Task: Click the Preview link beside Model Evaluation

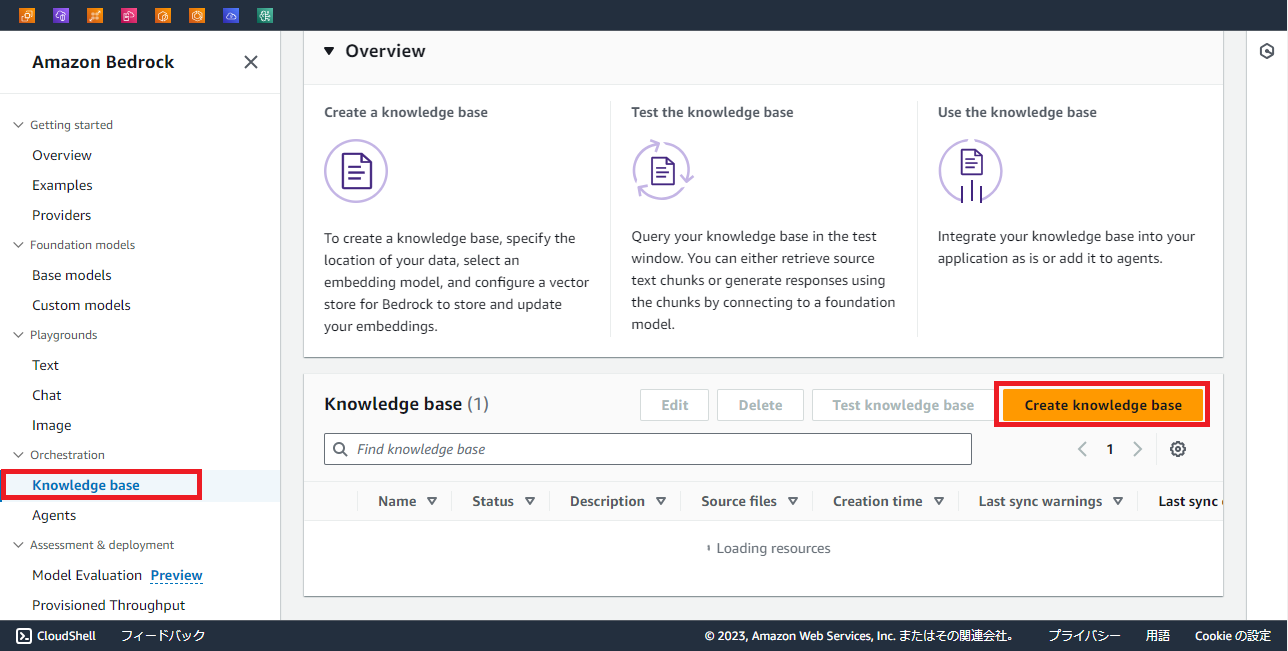Action: 177,575
